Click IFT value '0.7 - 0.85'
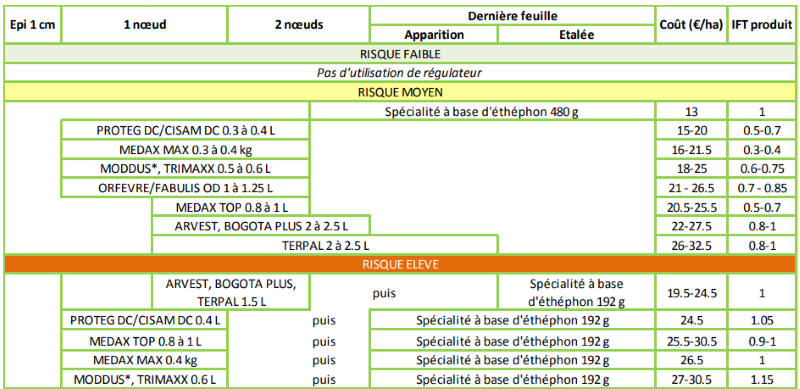This screenshot has height=389, width=800. pyautogui.click(x=762, y=188)
